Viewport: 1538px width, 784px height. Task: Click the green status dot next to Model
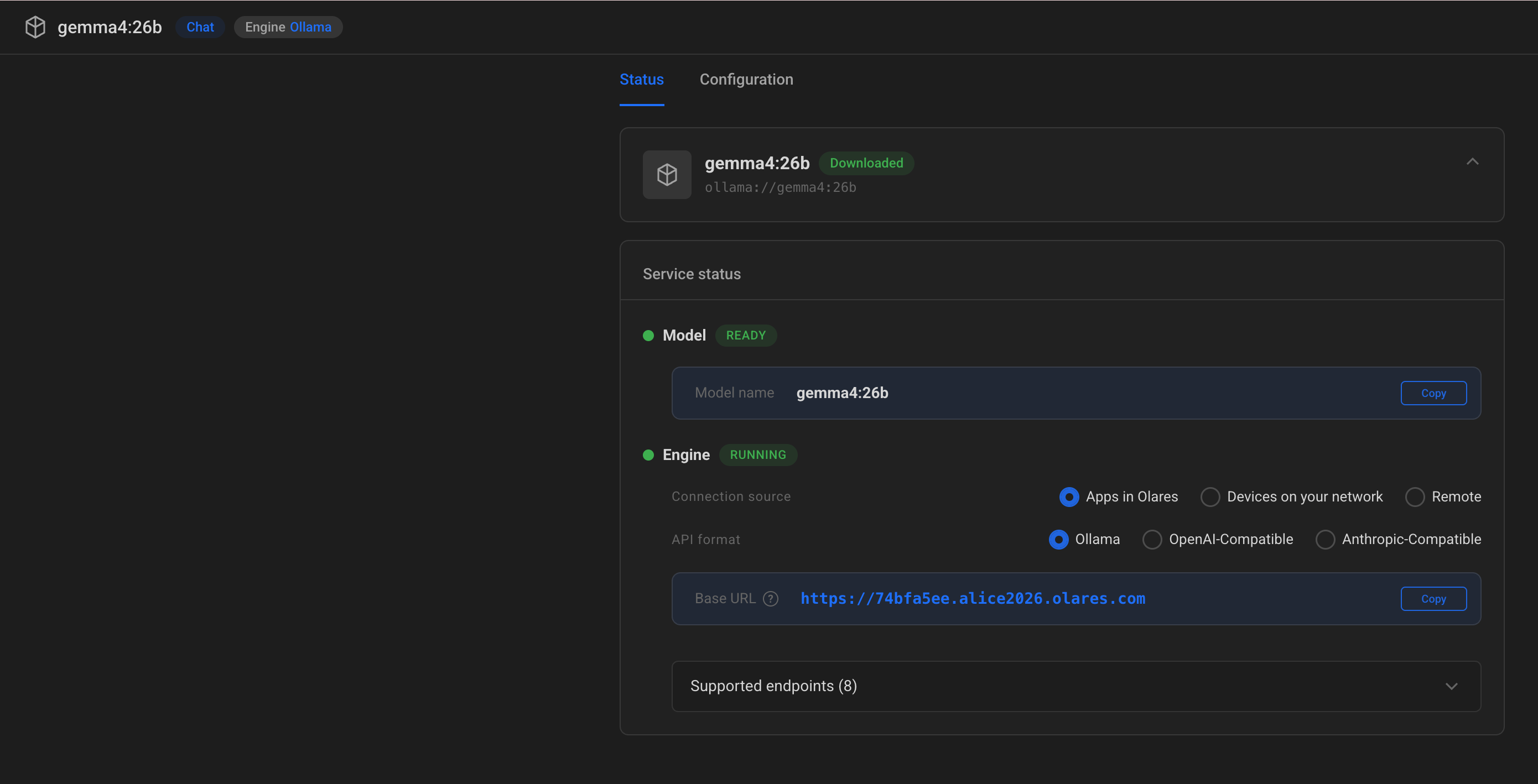point(648,335)
